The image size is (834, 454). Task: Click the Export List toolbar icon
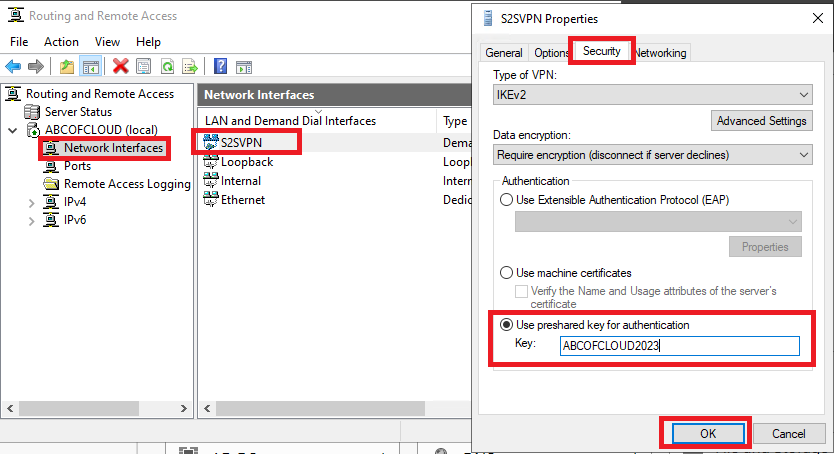188,66
